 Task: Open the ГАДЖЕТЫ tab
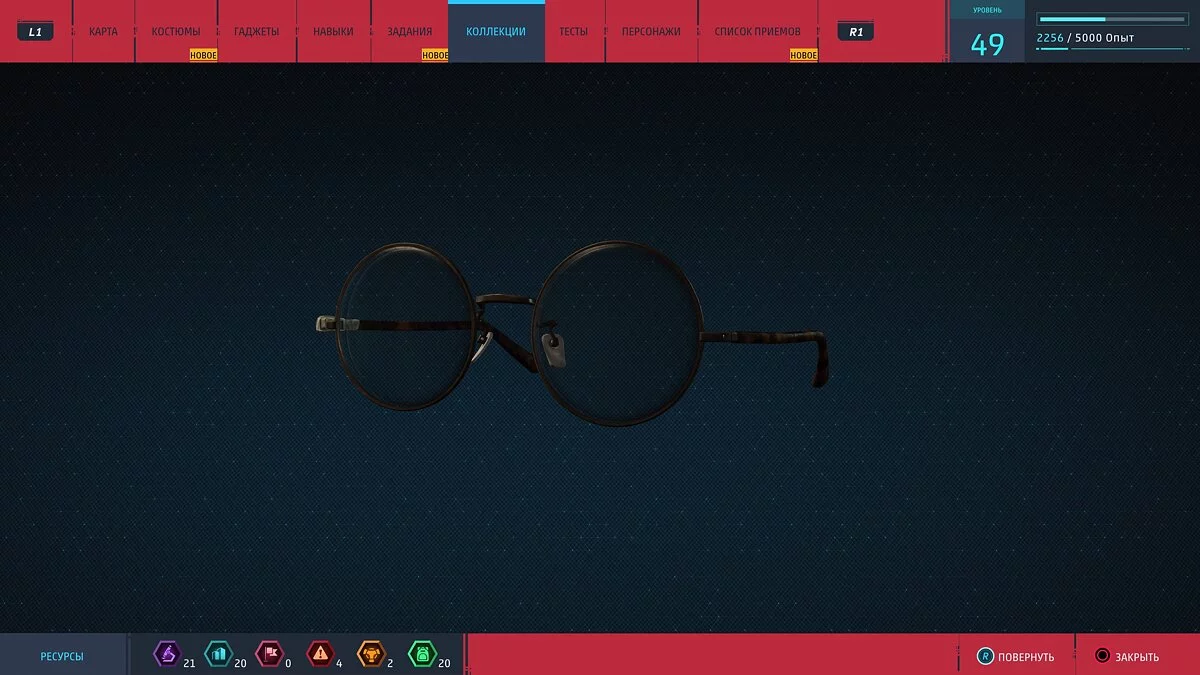pos(257,32)
